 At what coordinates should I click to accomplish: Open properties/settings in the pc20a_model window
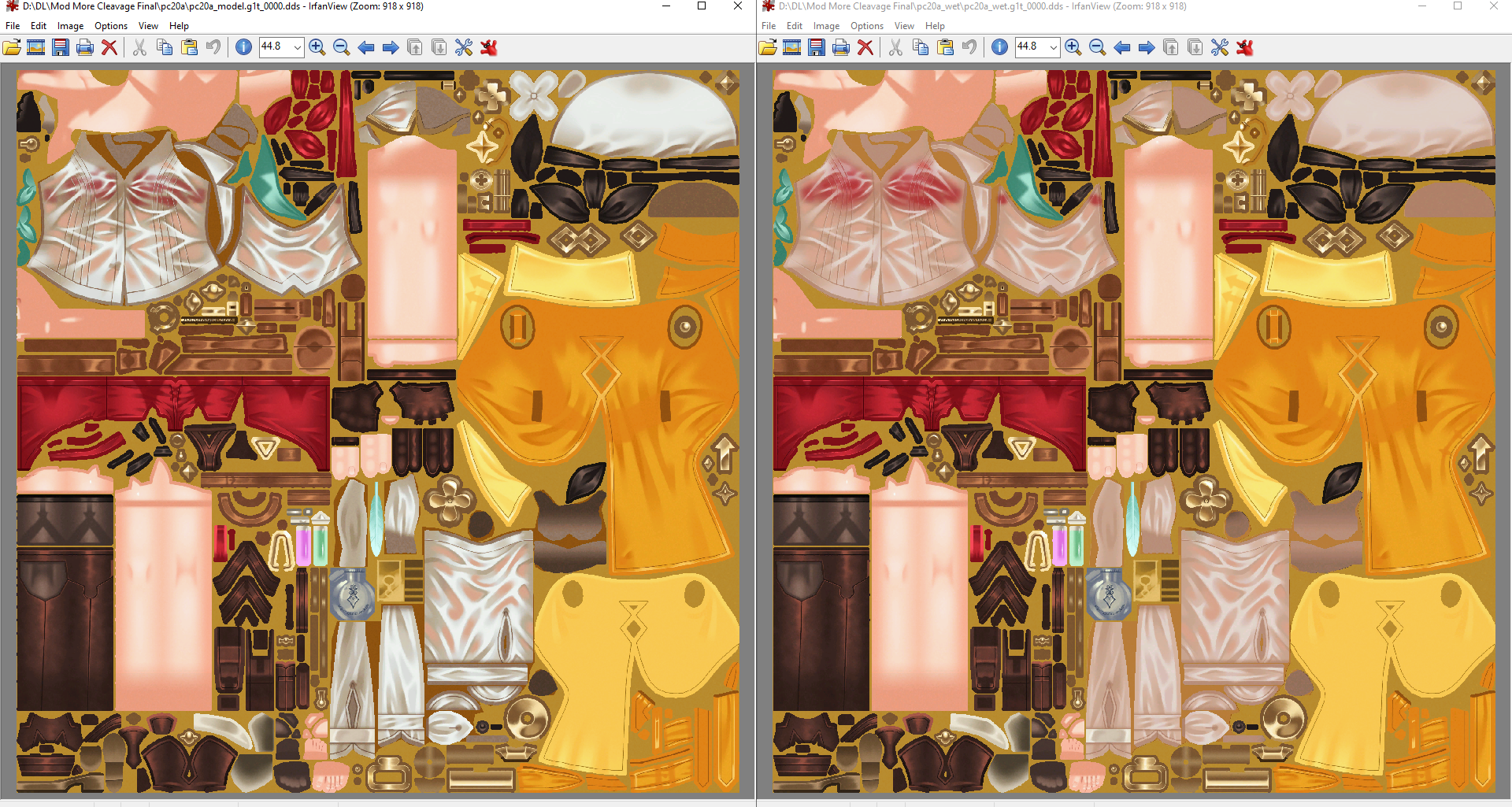tap(464, 47)
